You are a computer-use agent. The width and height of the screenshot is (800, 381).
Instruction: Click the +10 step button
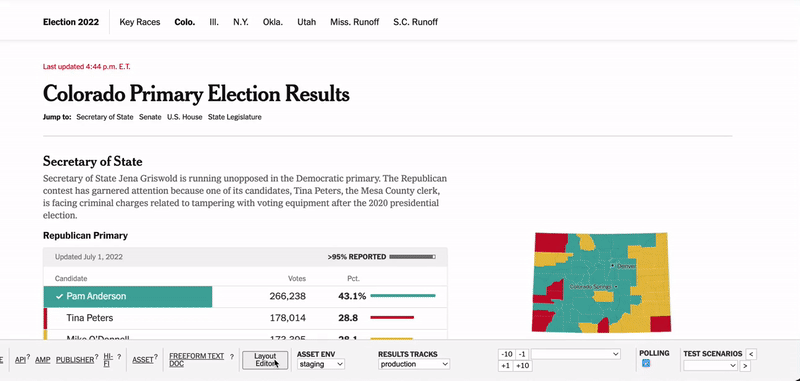coord(522,366)
